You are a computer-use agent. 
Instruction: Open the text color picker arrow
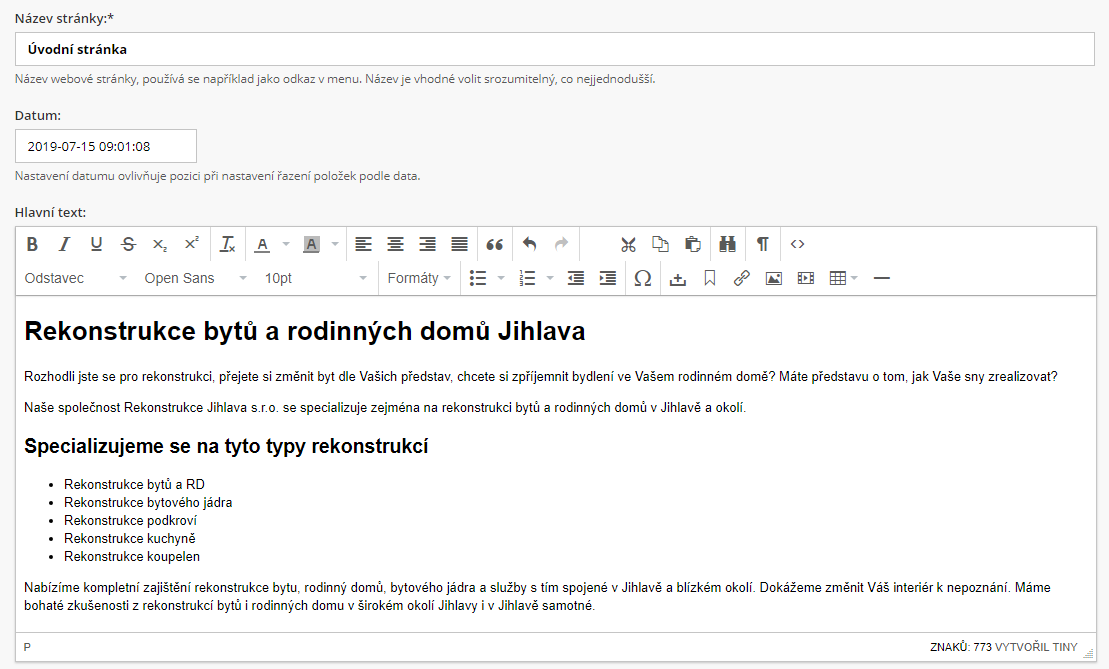click(x=286, y=244)
